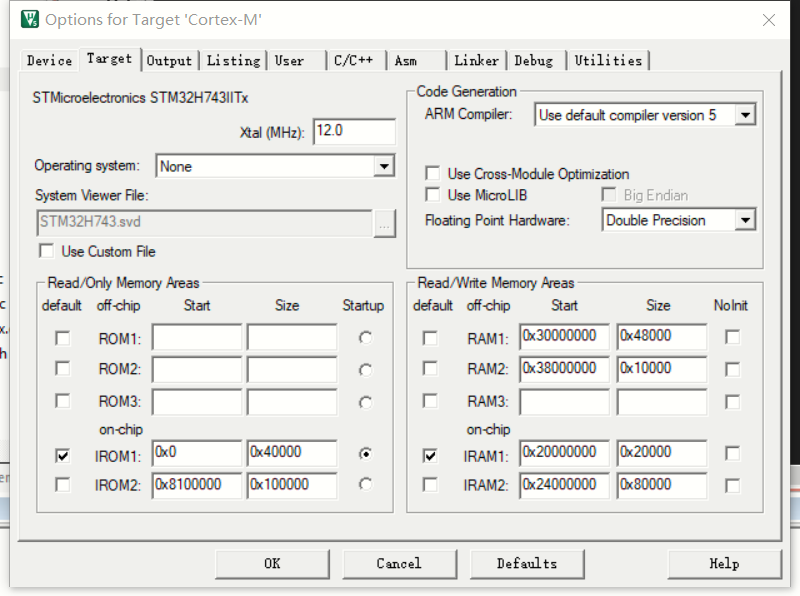Click the Keil uVision icon in title bar
800x596 pixels.
tap(30, 19)
